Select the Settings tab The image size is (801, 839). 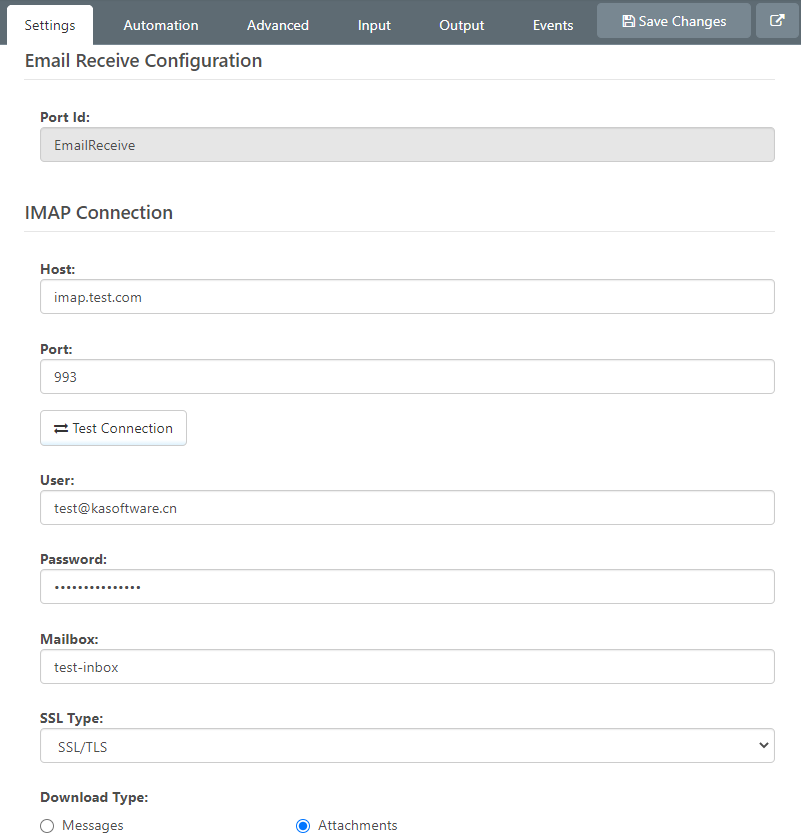click(50, 25)
